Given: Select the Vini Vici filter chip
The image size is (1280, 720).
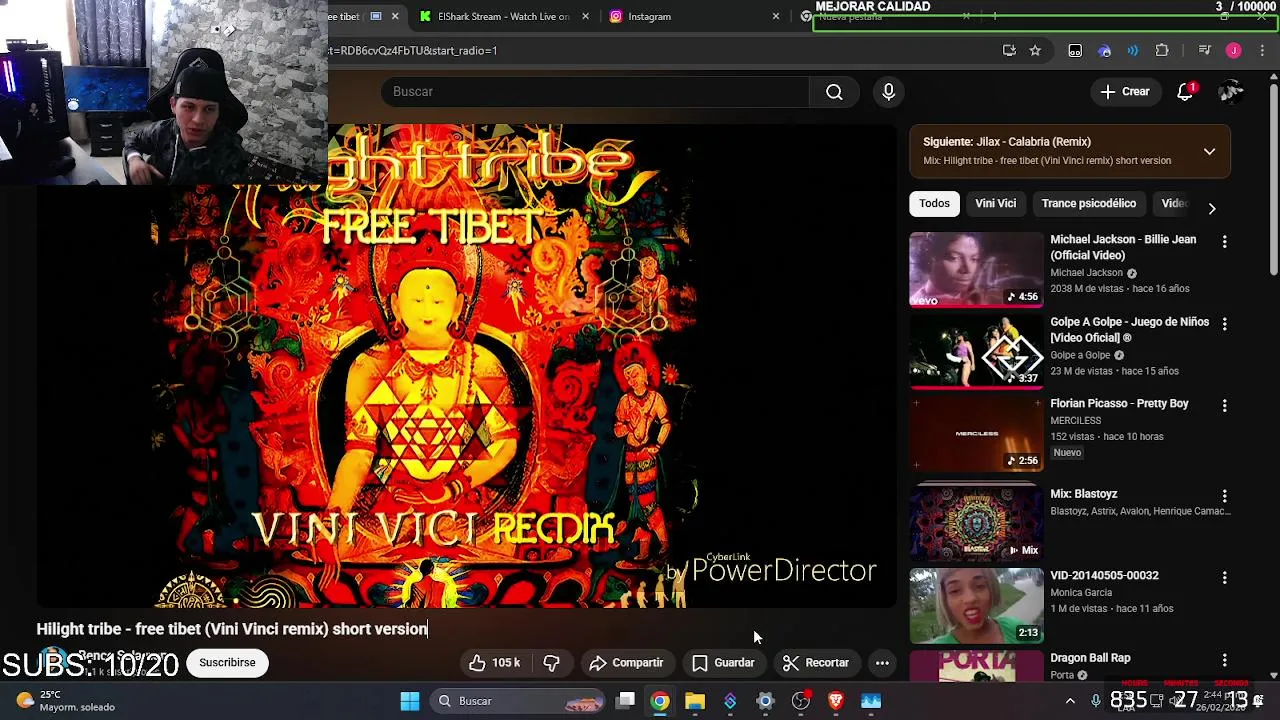Looking at the screenshot, I should pyautogui.click(x=995, y=204).
